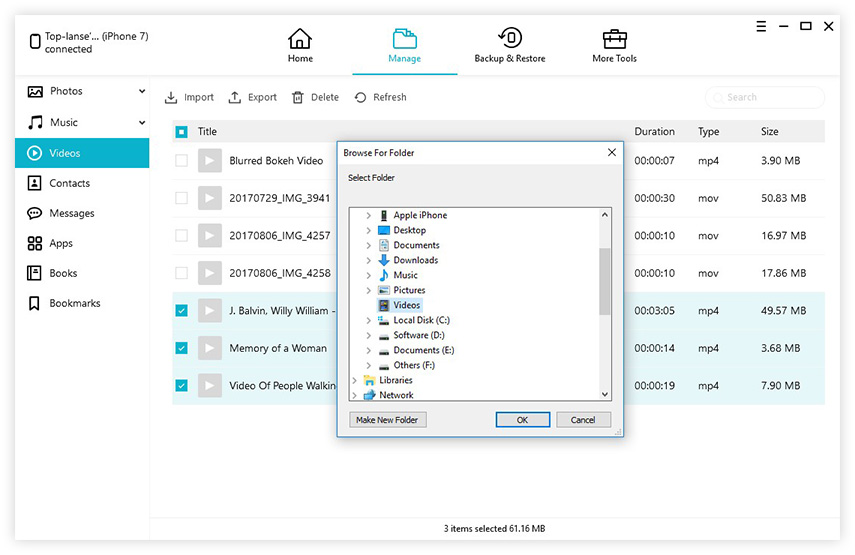855x555 pixels.
Task: Click the Import toolbar icon
Action: [x=172, y=97]
